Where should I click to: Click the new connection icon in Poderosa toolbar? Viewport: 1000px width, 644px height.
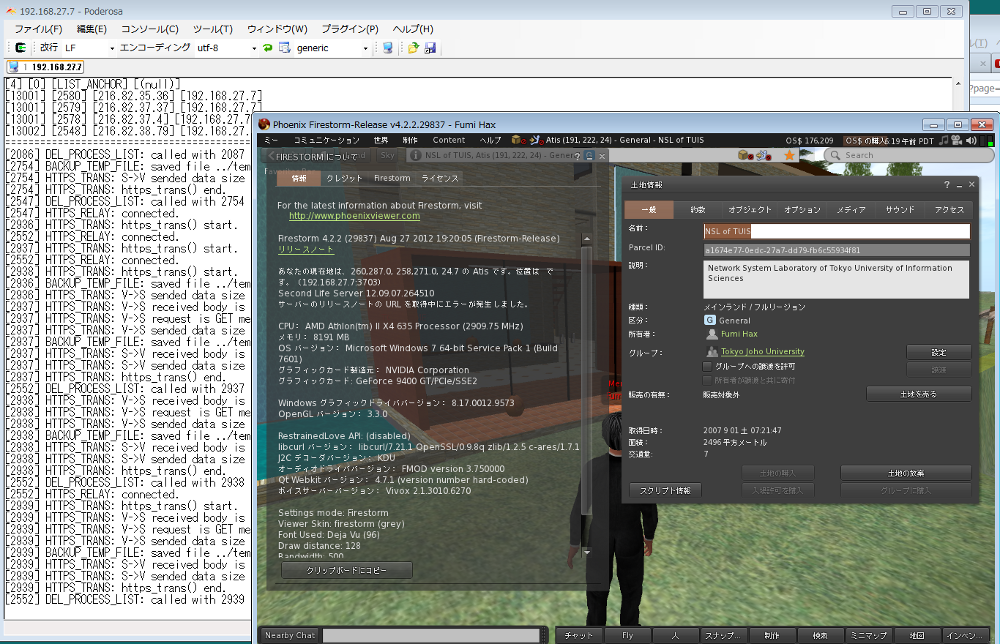[x=20, y=48]
